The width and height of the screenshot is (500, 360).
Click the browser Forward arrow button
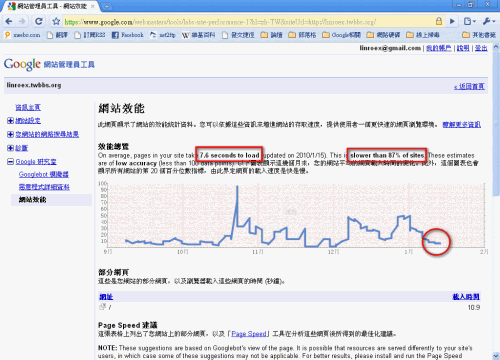(22, 22)
